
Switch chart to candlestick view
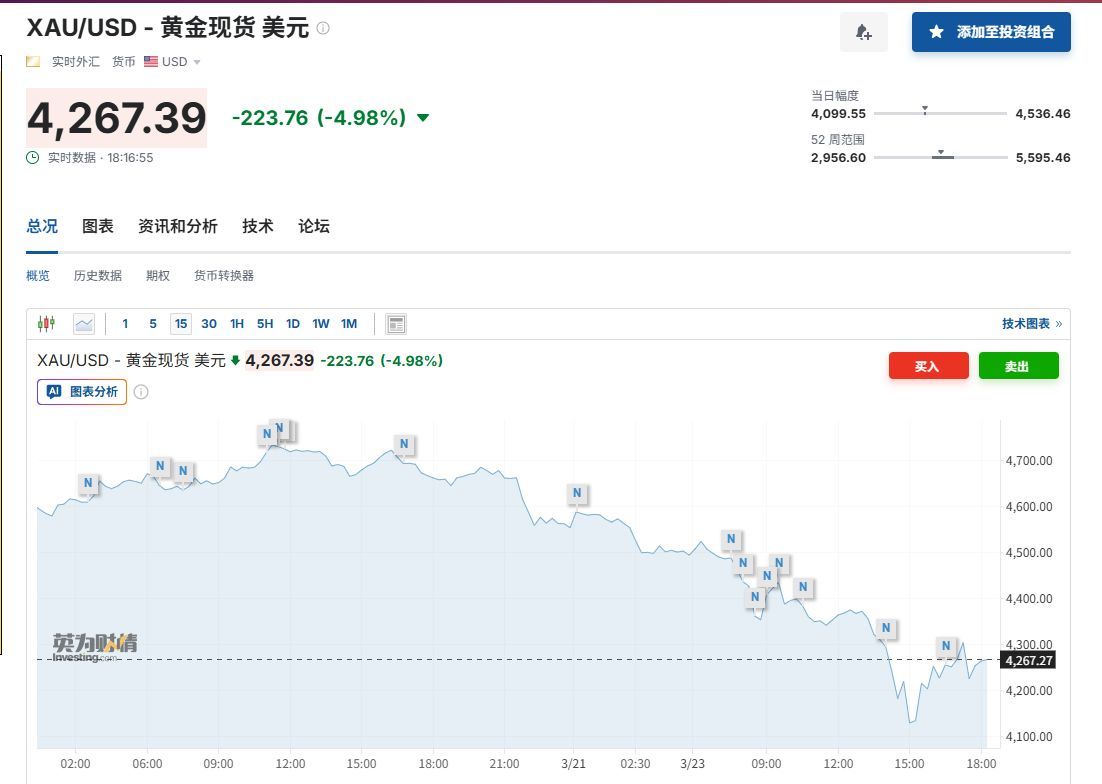(46, 324)
